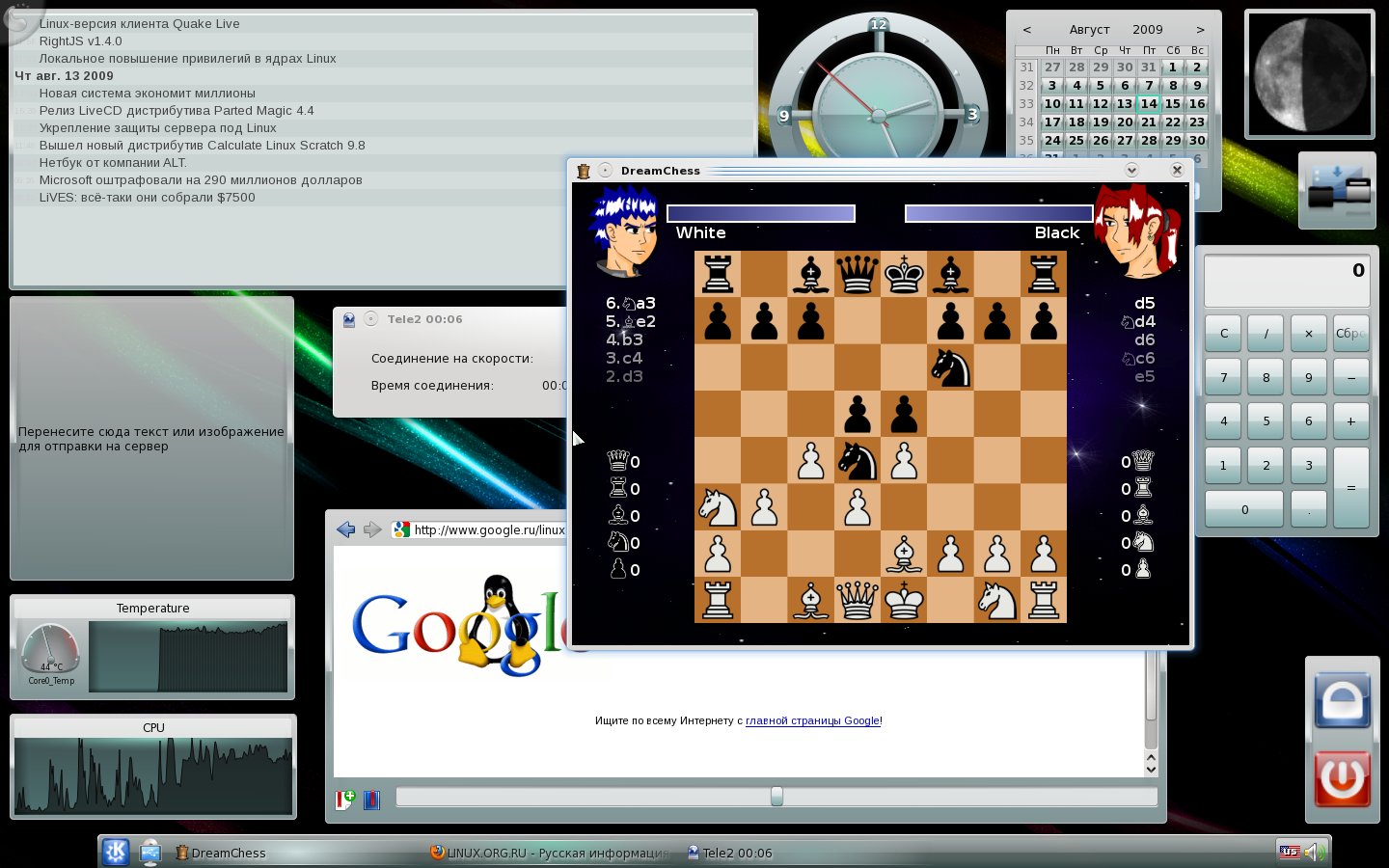
Task: Click the browser widget forward arrow
Action: pos(372,529)
